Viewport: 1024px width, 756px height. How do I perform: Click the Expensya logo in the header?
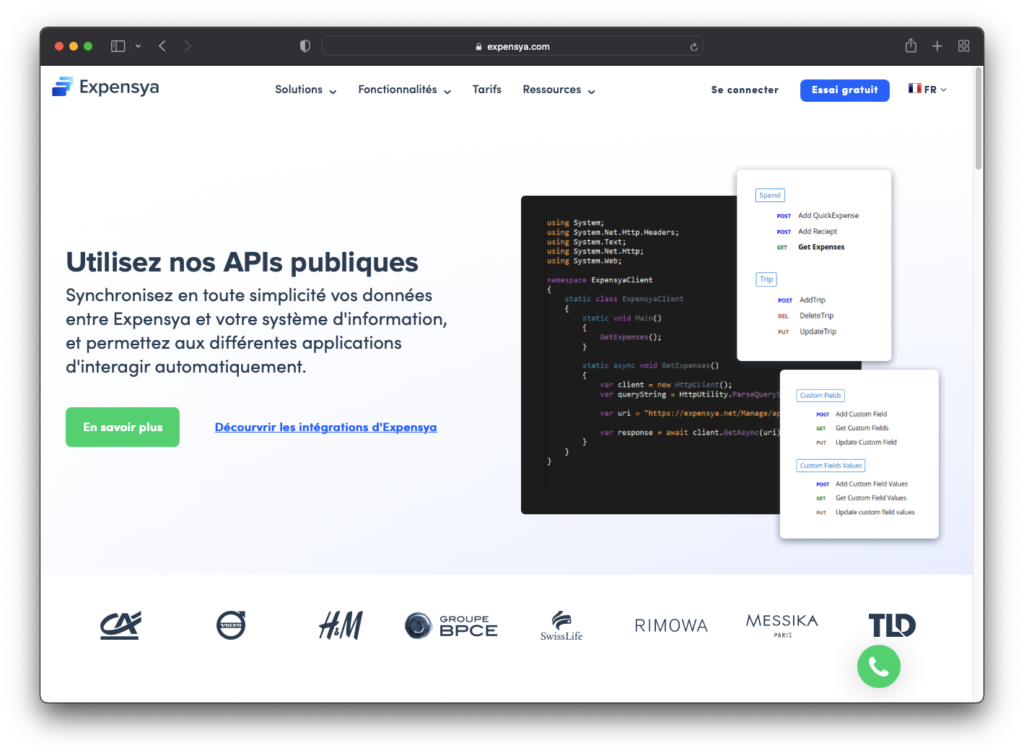(105, 88)
